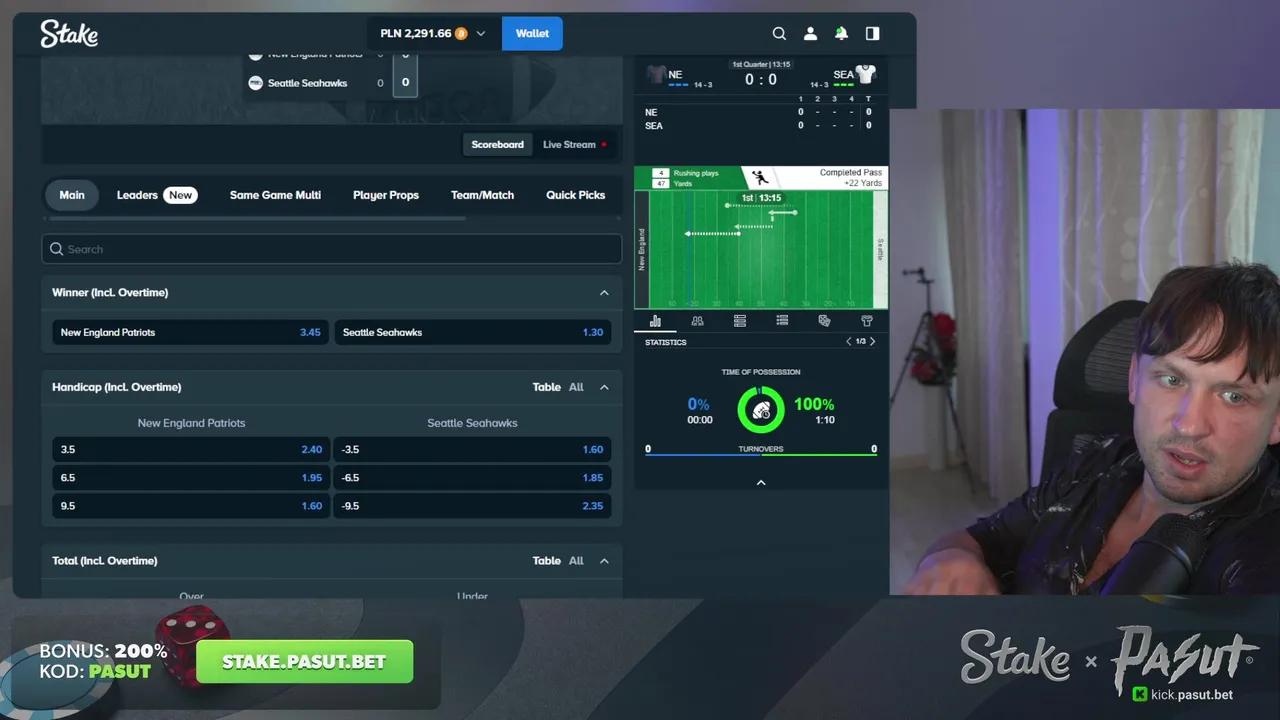The image size is (1280, 720).
Task: Go to next statistics page arrow
Action: point(872,341)
